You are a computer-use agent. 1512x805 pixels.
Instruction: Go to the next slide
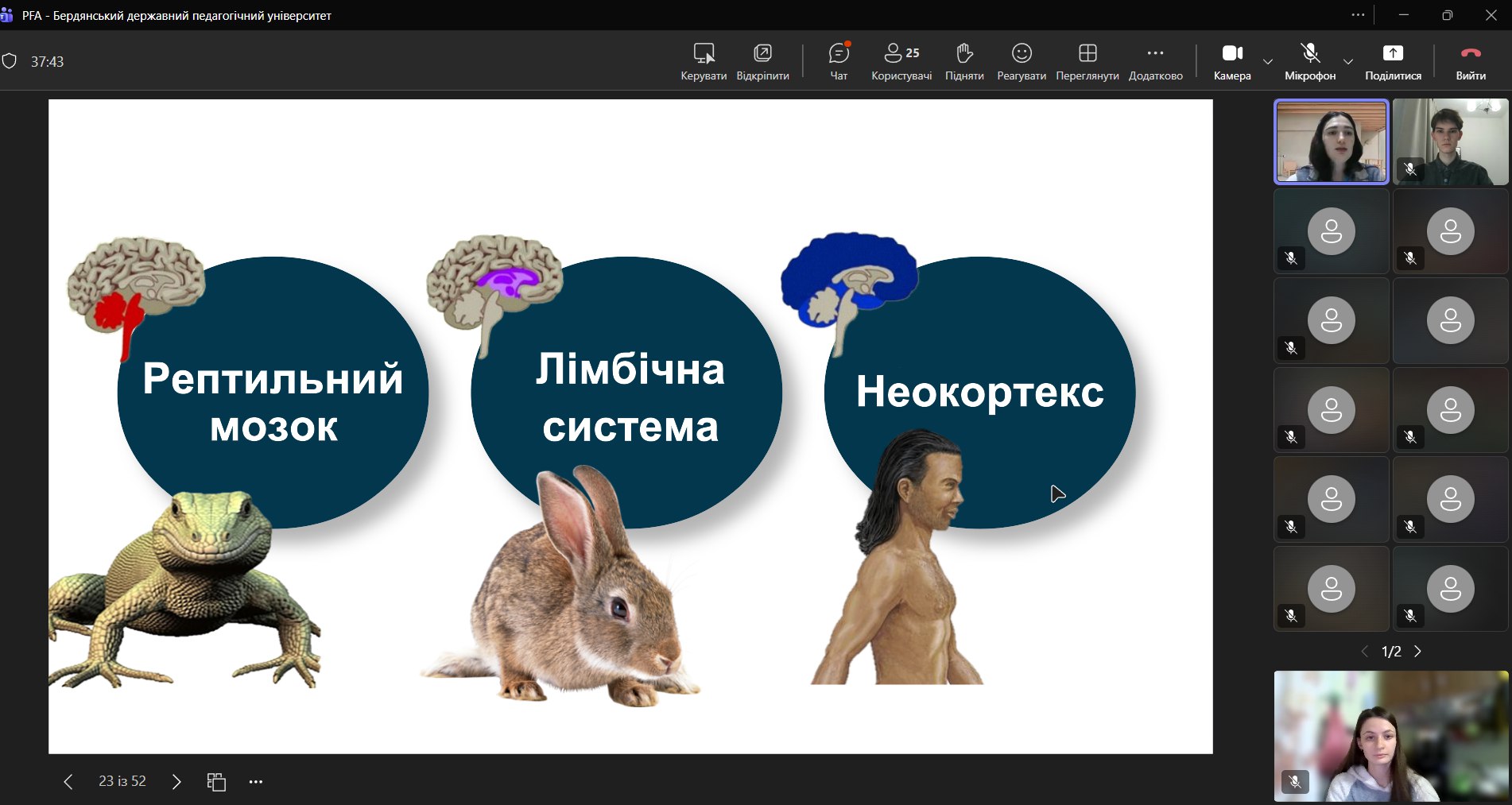coord(176,782)
